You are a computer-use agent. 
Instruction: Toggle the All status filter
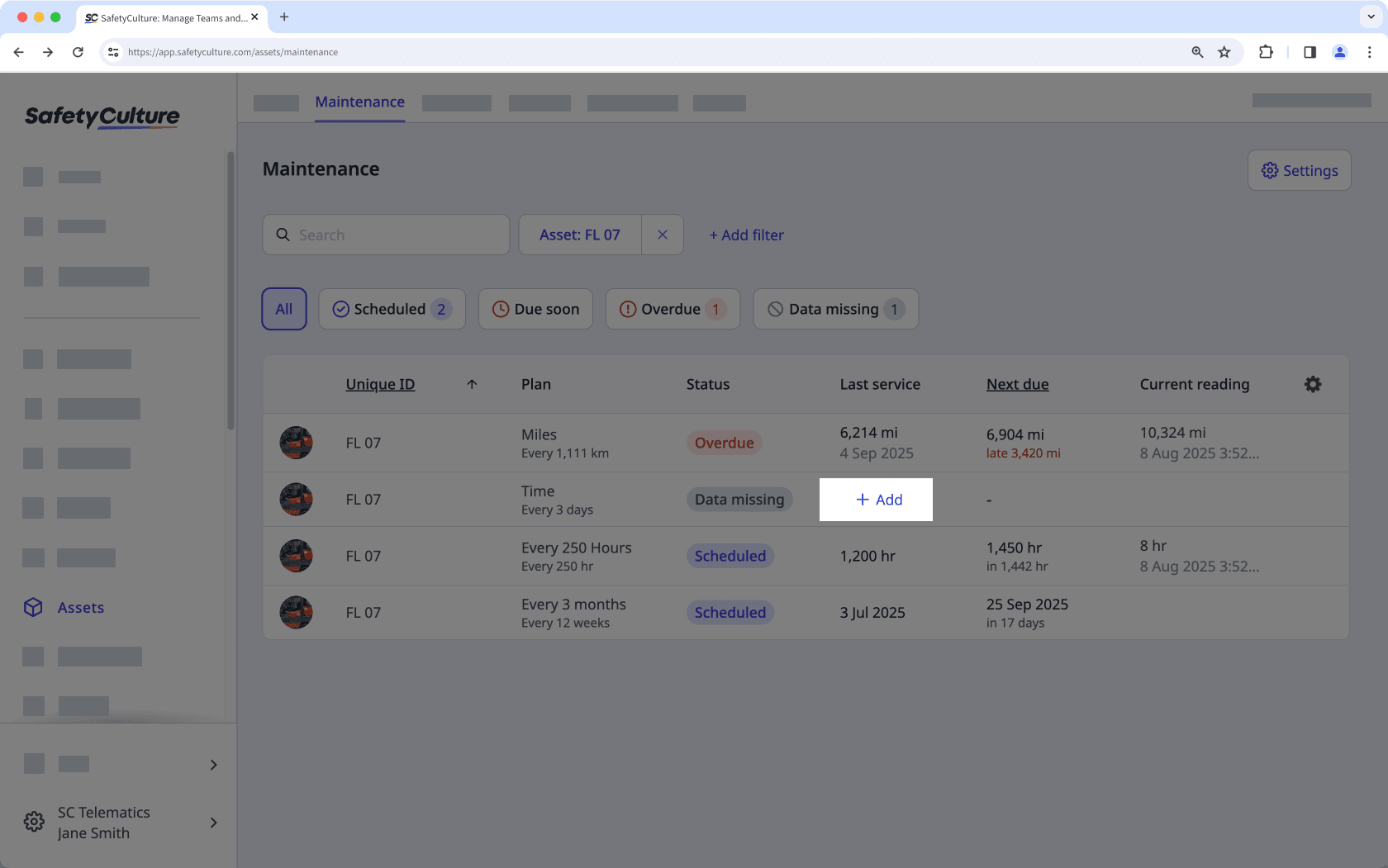[x=283, y=308]
